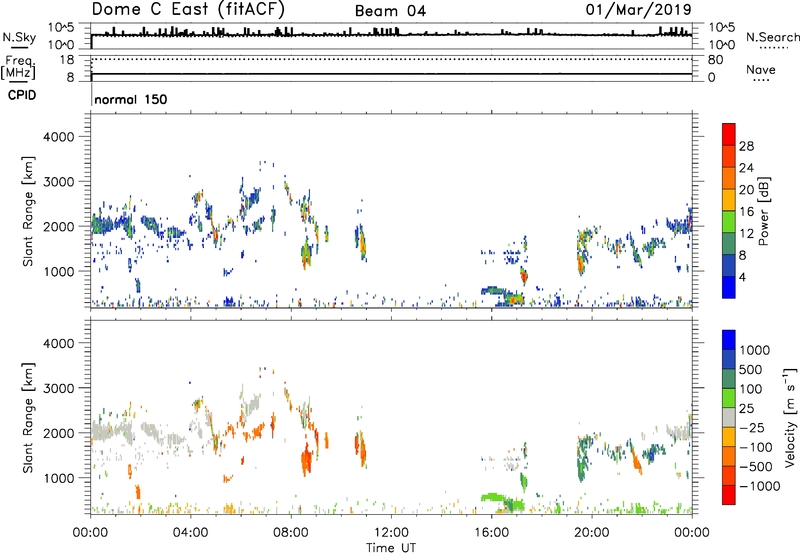Image resolution: width=800 pixels, height=554 pixels.
Task: Click the Velocity [m s-1] colorbar label
Action: click(x=790, y=417)
